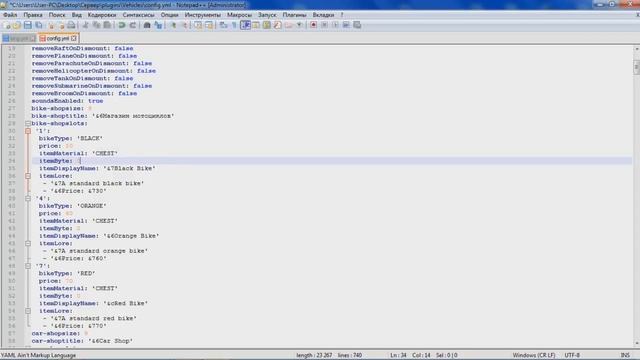Open the Вкладки menu
Screen dimensions: 640x360
pos(323,15)
